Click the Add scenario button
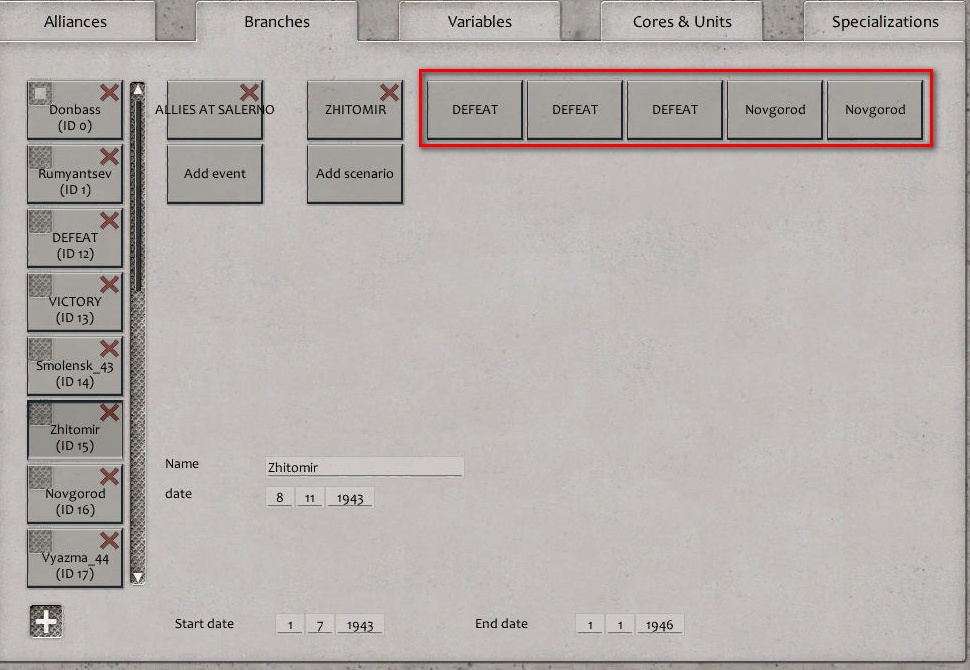 pyautogui.click(x=354, y=173)
